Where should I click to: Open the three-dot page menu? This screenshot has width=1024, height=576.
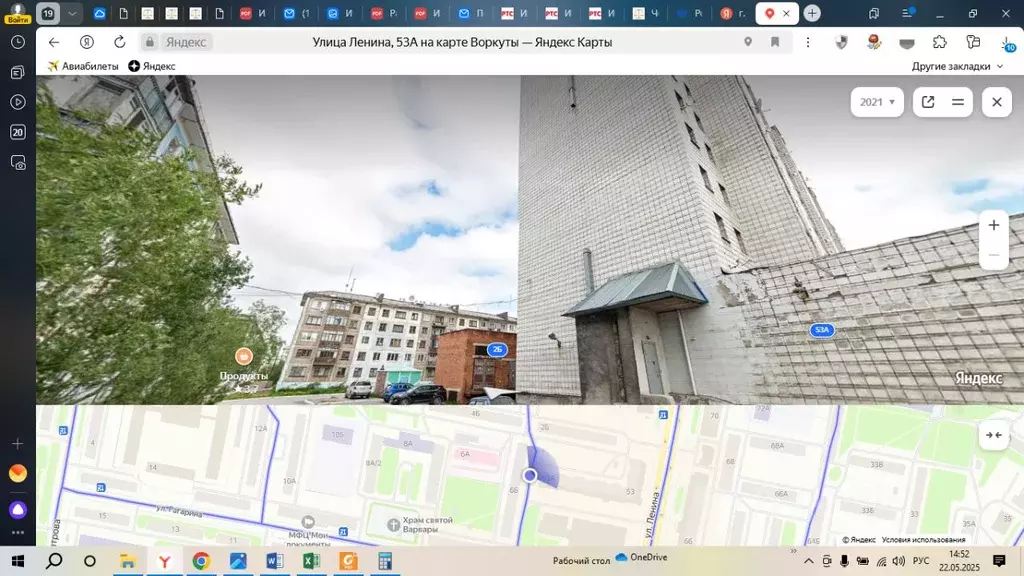808,42
